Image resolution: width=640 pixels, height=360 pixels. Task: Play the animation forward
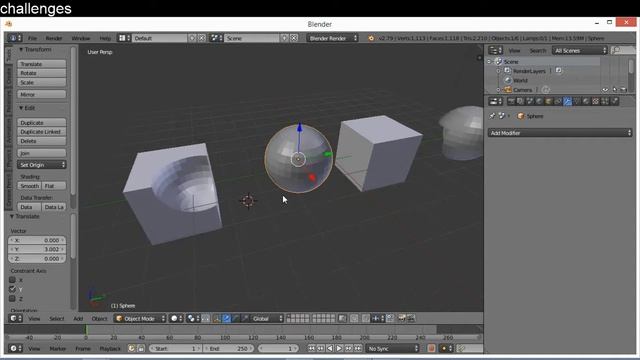tap(339, 348)
